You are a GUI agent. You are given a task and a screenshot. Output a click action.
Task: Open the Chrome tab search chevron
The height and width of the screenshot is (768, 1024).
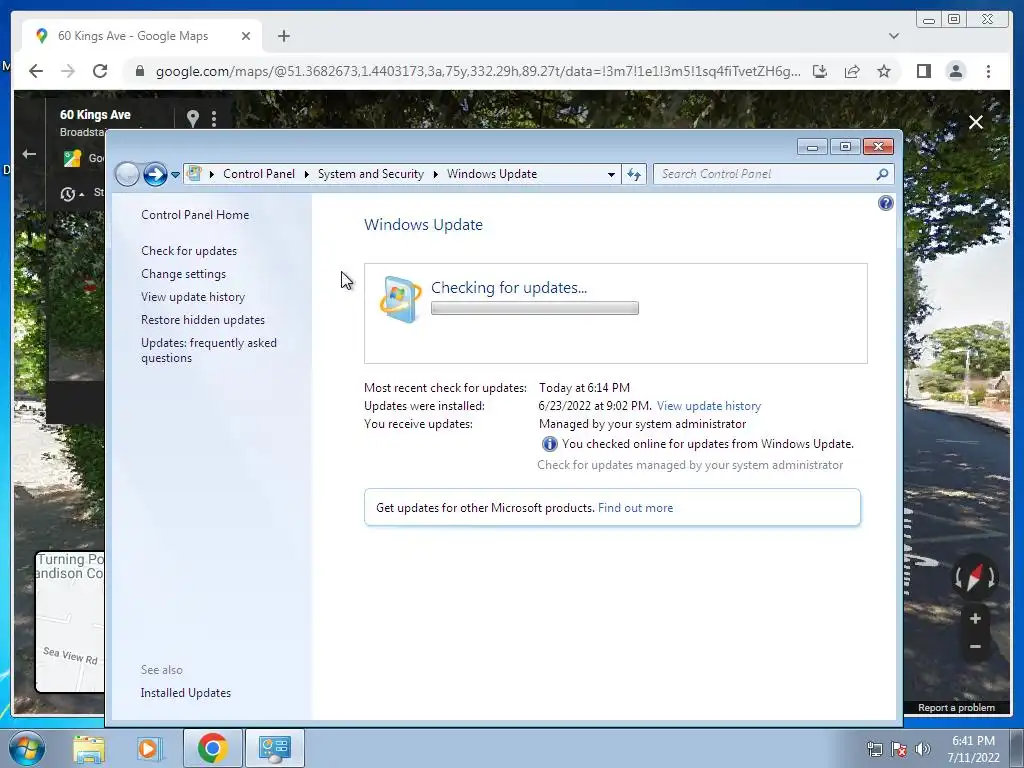(x=894, y=36)
